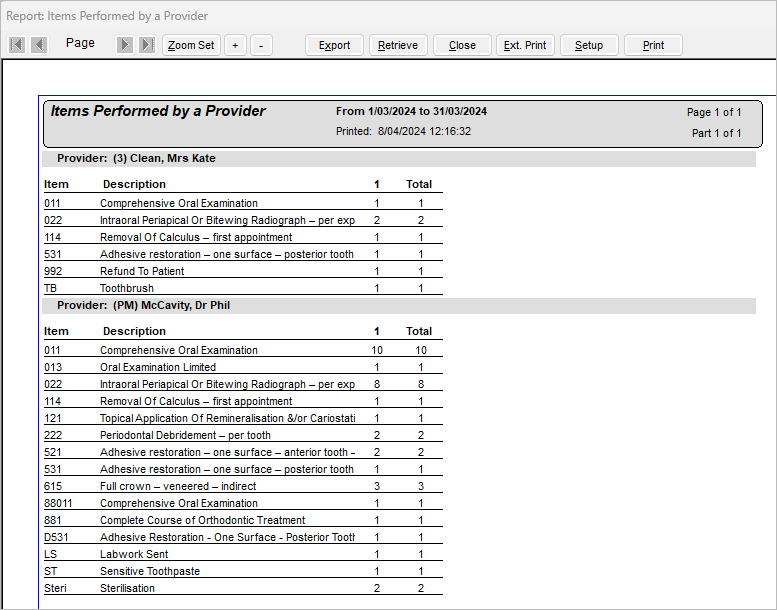Print the report
The image size is (777, 610).
coord(653,45)
